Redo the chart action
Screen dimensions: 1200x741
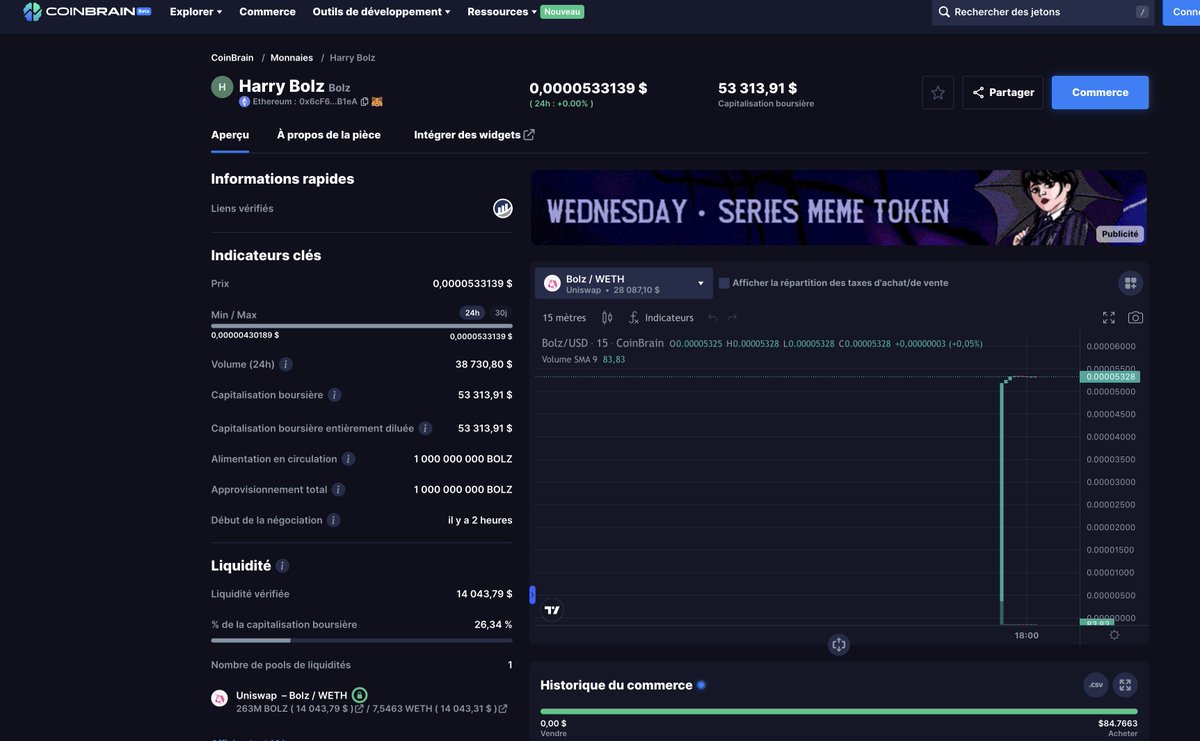pos(732,318)
